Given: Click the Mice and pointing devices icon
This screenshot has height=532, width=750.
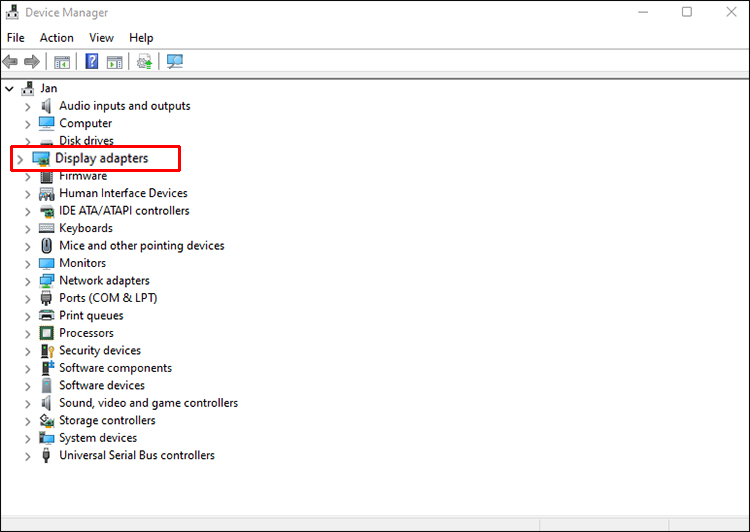Looking at the screenshot, I should tap(46, 245).
